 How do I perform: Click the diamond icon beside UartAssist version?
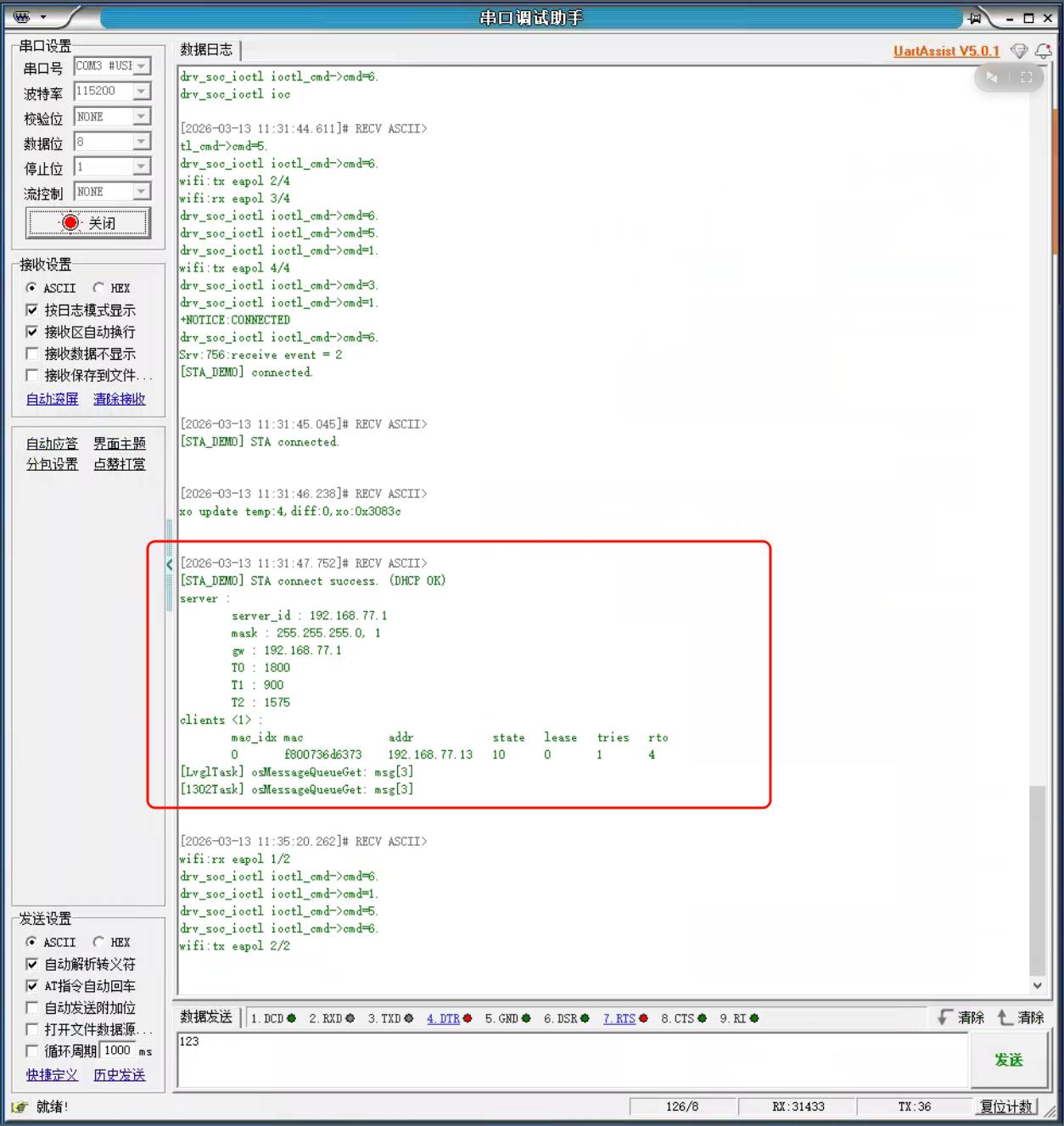pyautogui.click(x=1019, y=51)
